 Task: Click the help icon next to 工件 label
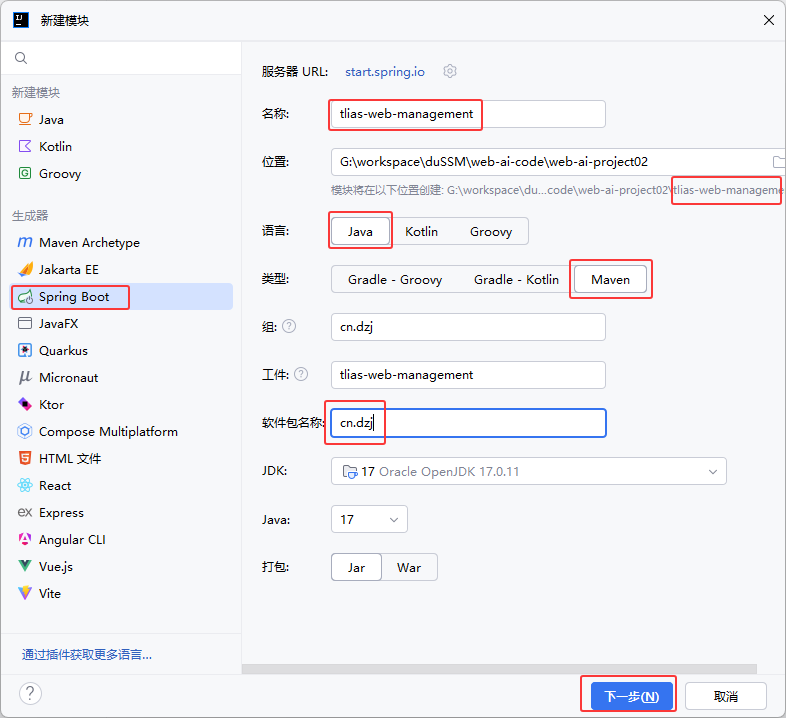coord(301,374)
